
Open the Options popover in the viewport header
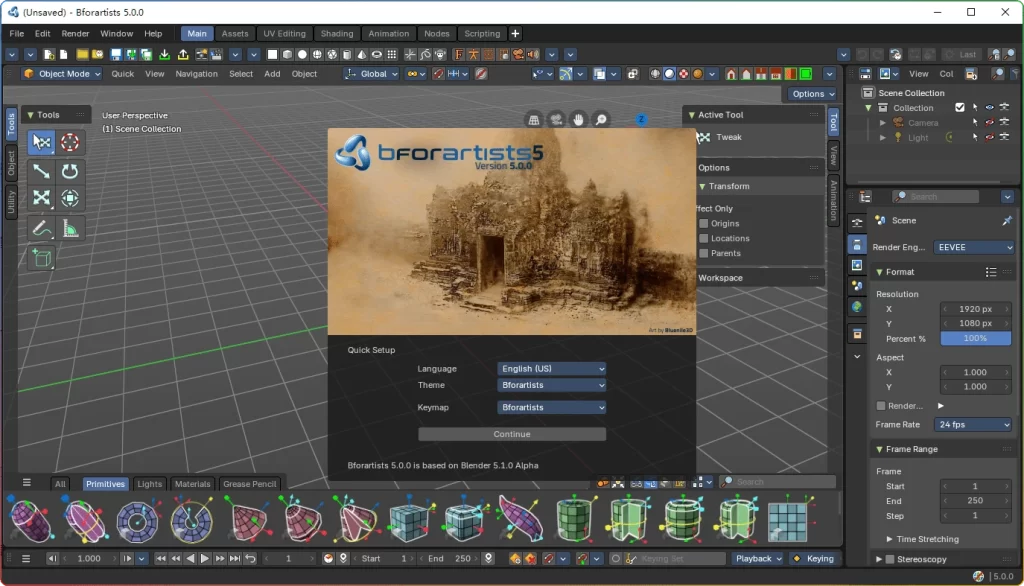click(810, 93)
